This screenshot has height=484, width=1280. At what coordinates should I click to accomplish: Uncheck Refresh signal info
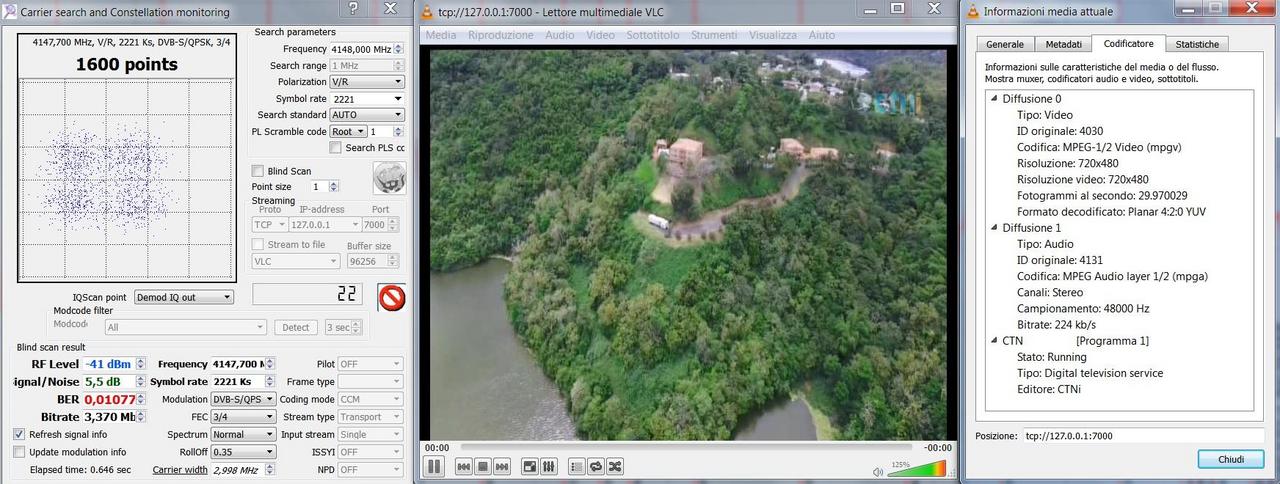click(x=20, y=434)
